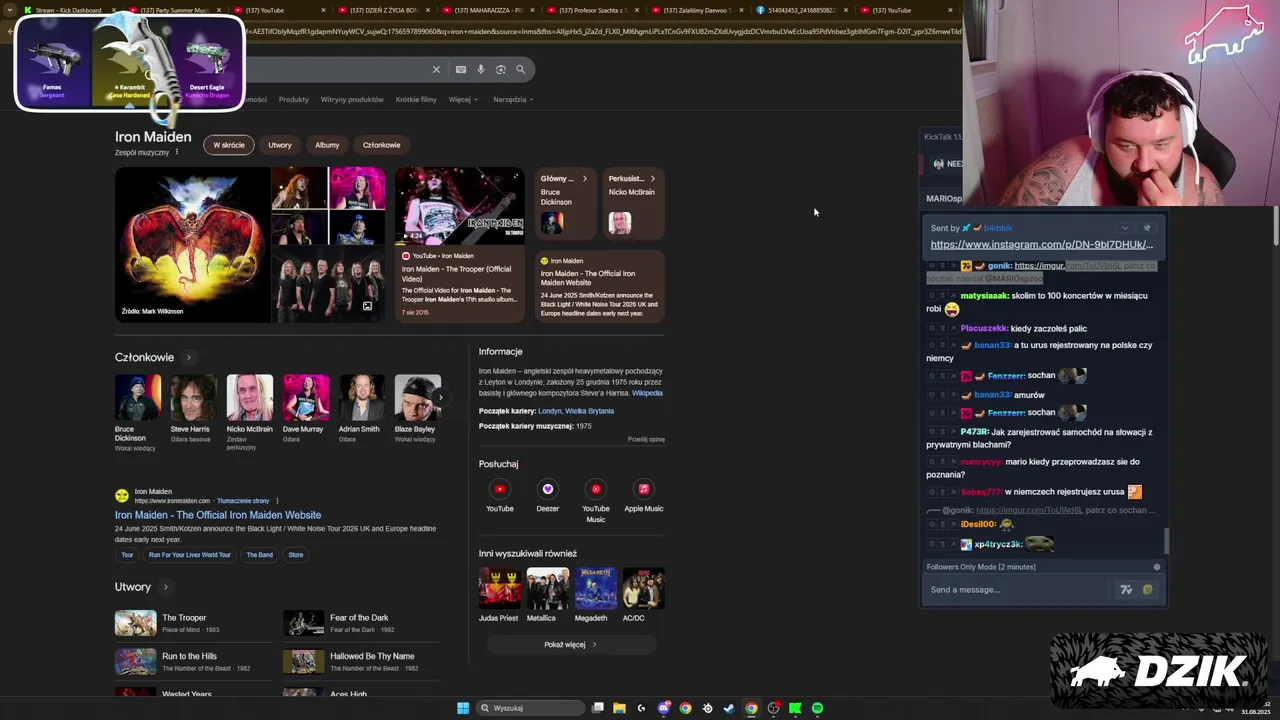Image resolution: width=1280 pixels, height=720 pixels.
Task: Clear the Google search box text
Action: pos(436,69)
